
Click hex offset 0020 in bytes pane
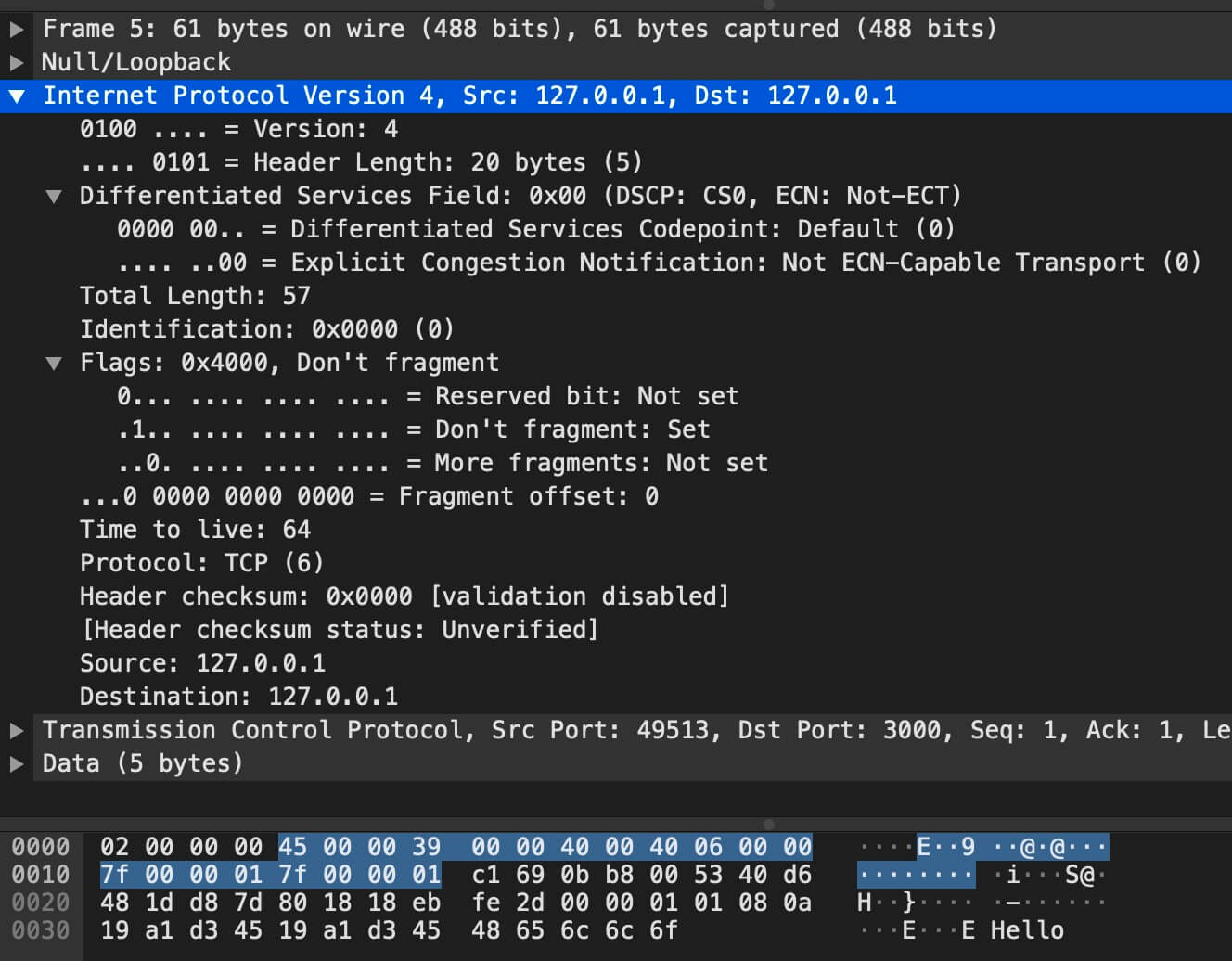tap(40, 902)
